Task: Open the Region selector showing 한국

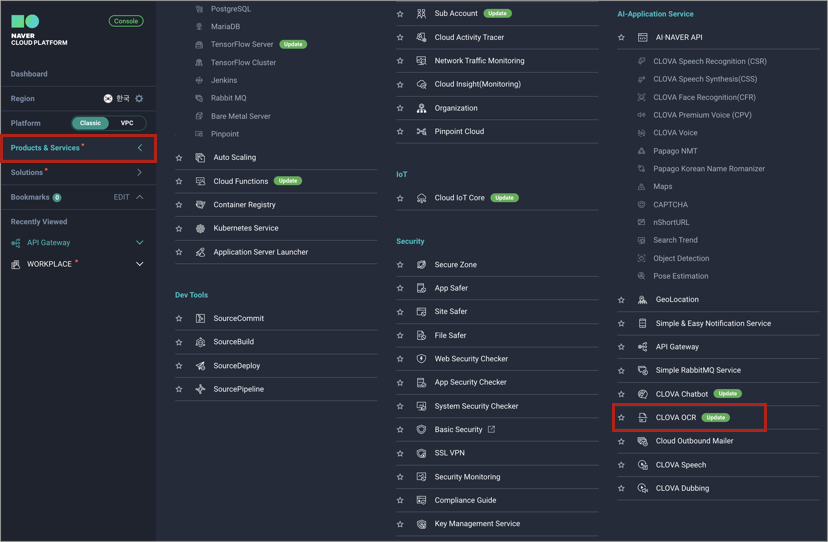Action: click(117, 99)
